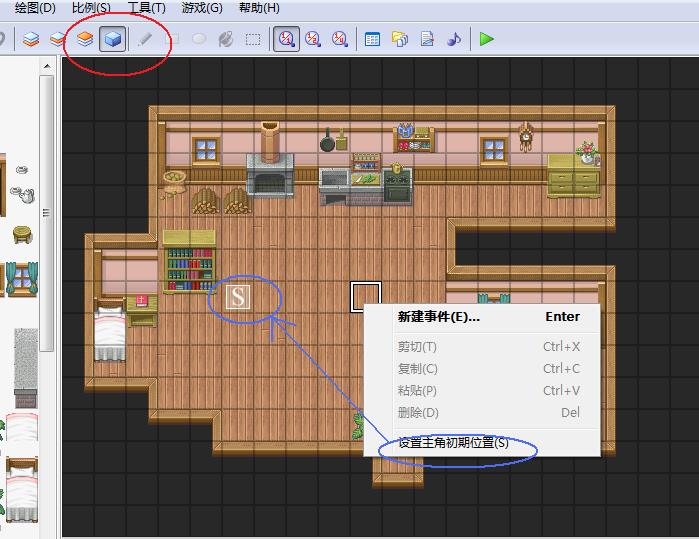Select the frying pan on the wall
This screenshot has height=539, width=699.
point(327,140)
